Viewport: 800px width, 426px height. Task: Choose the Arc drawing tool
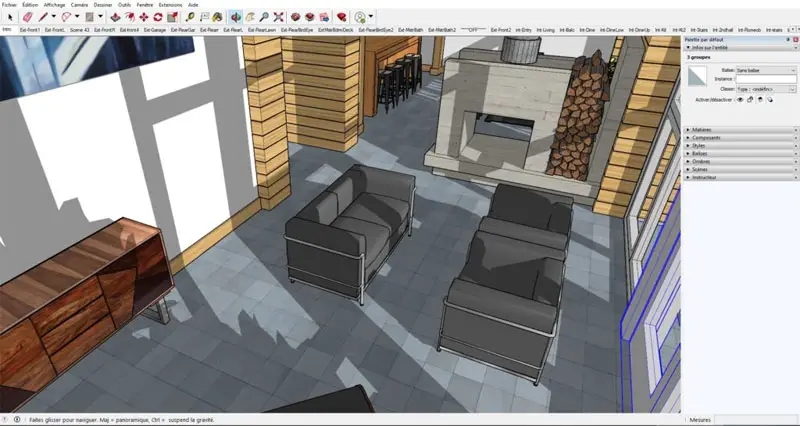(x=66, y=17)
